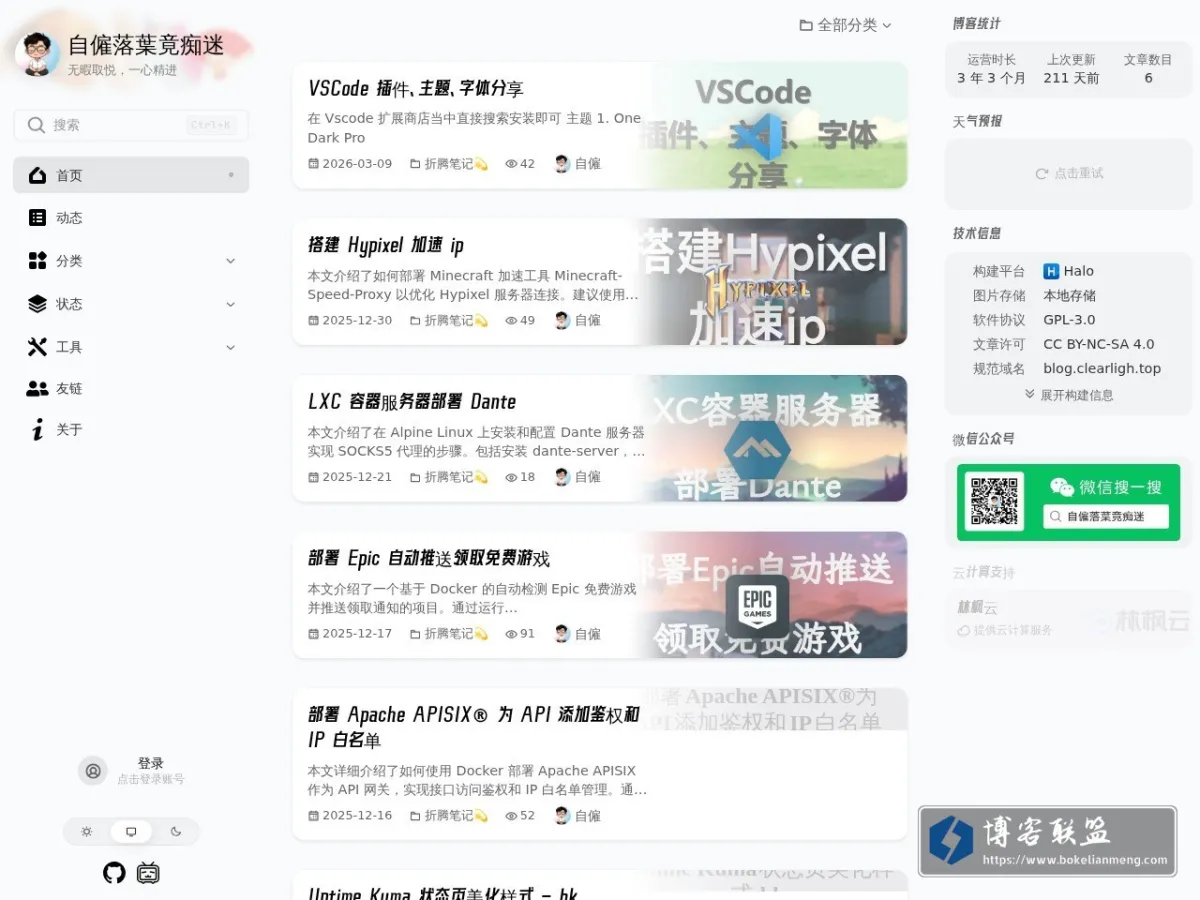Click 折腾笔记 category on APISIX article
Image resolution: width=1200 pixels, height=900 pixels.
click(449, 816)
